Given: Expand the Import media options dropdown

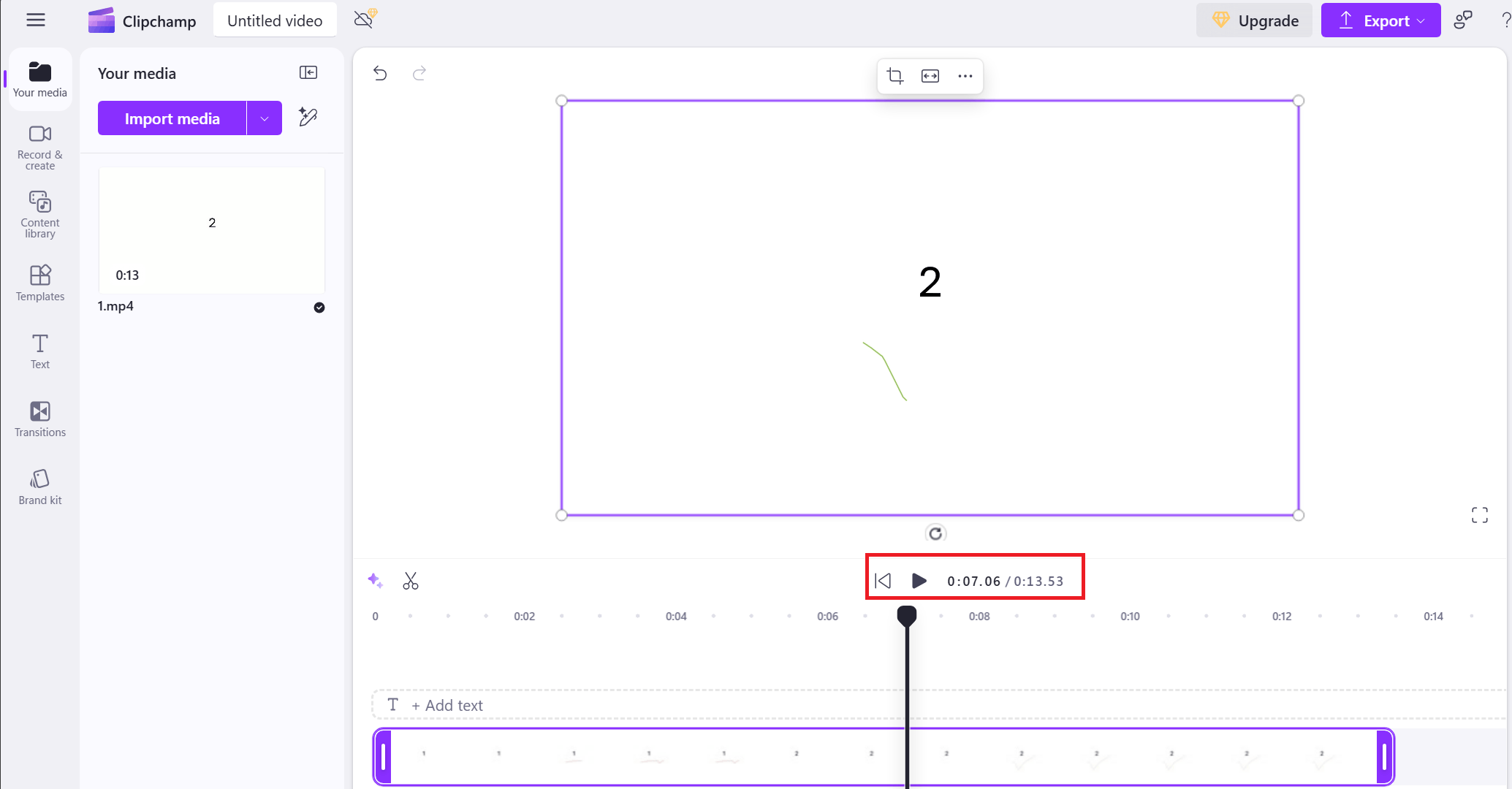Looking at the screenshot, I should pos(265,118).
